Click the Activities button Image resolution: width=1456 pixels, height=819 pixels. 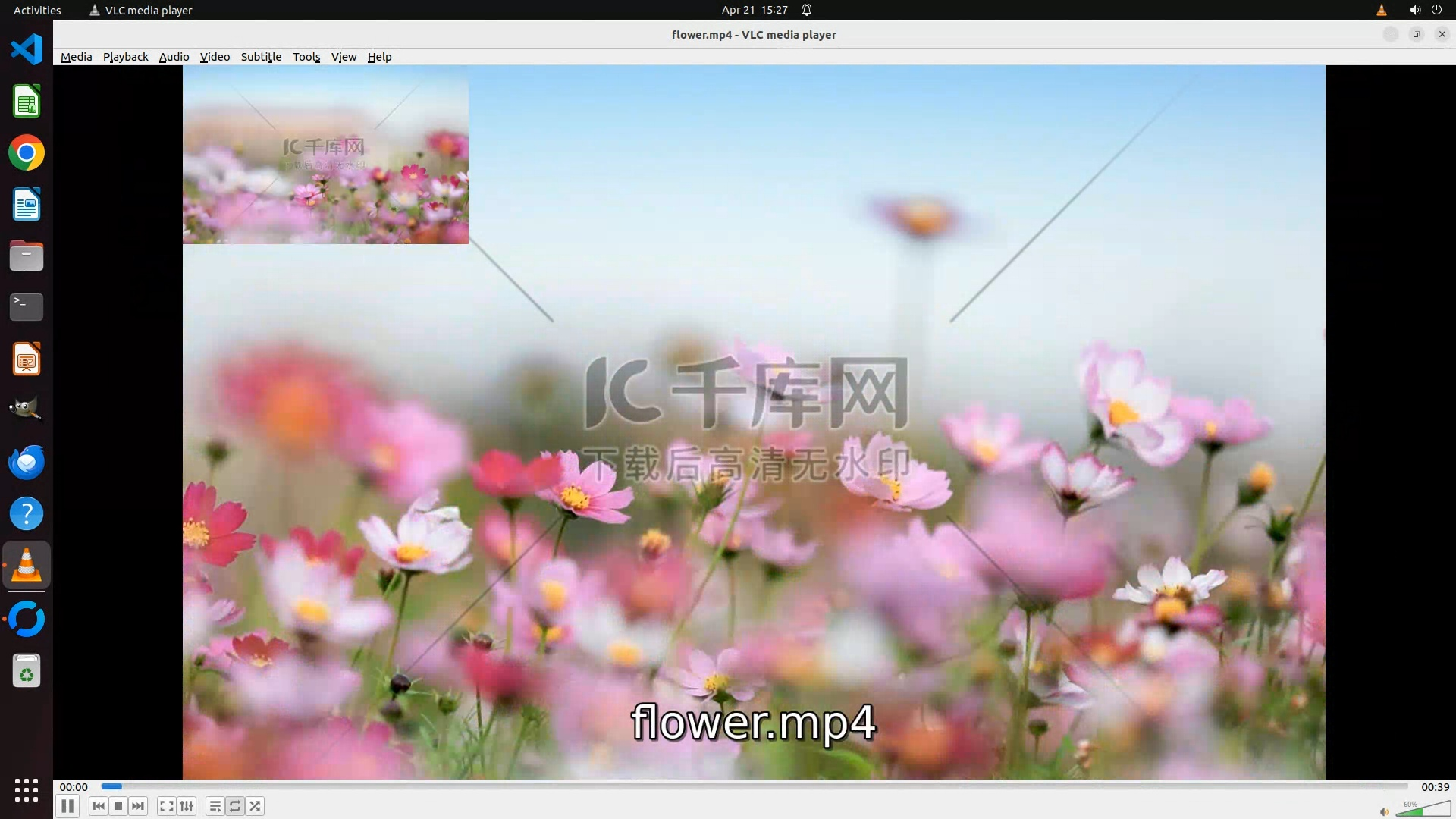(x=37, y=10)
